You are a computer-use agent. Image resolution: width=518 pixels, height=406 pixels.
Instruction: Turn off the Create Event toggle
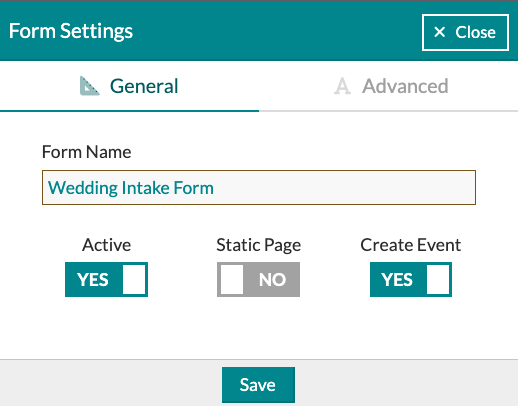tap(411, 279)
